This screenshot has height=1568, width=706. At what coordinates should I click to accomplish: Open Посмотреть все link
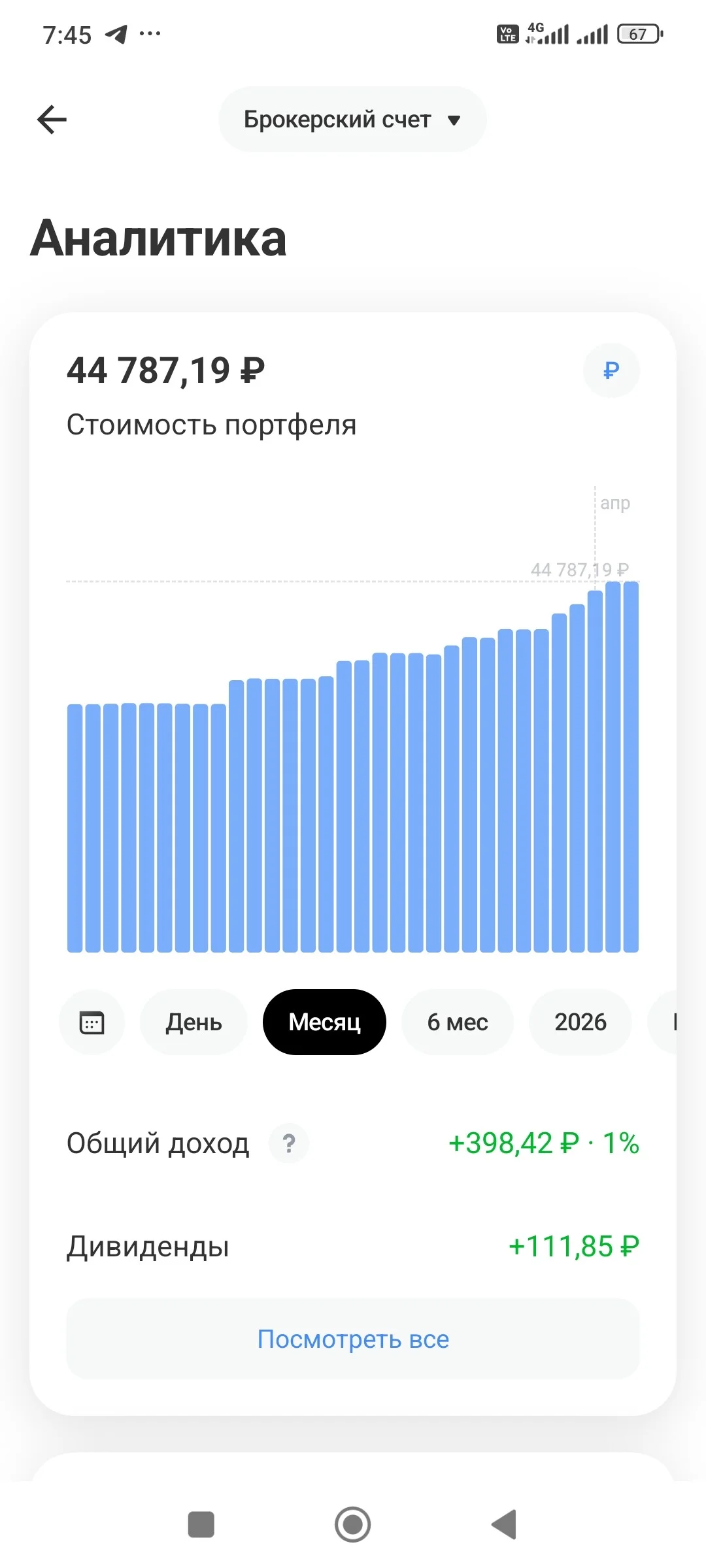pos(353,1339)
